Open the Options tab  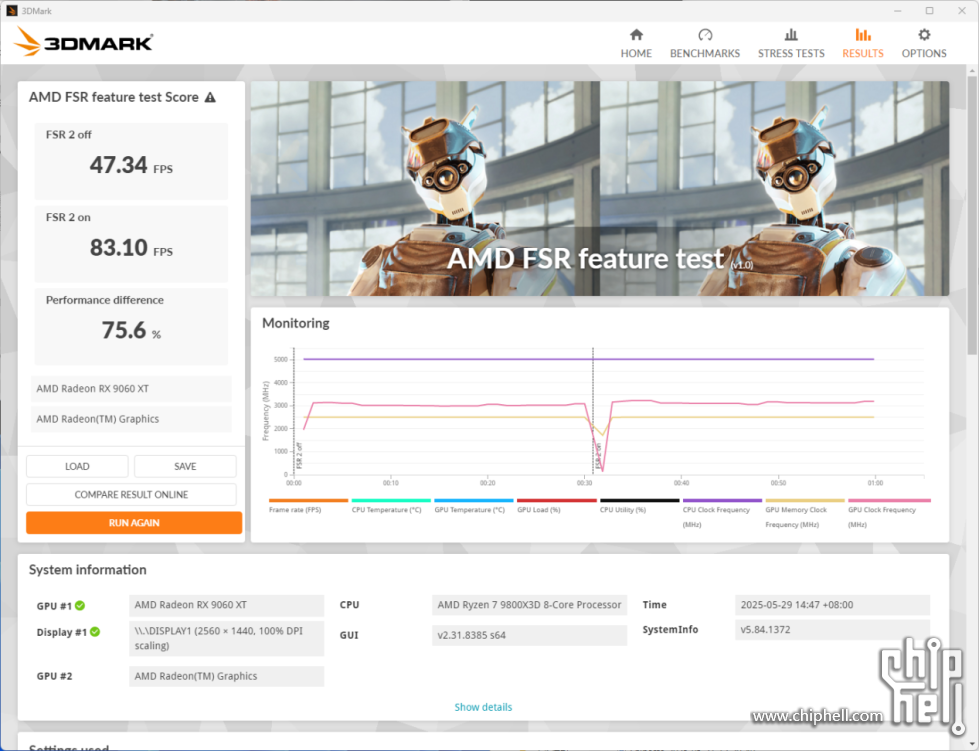[924, 44]
